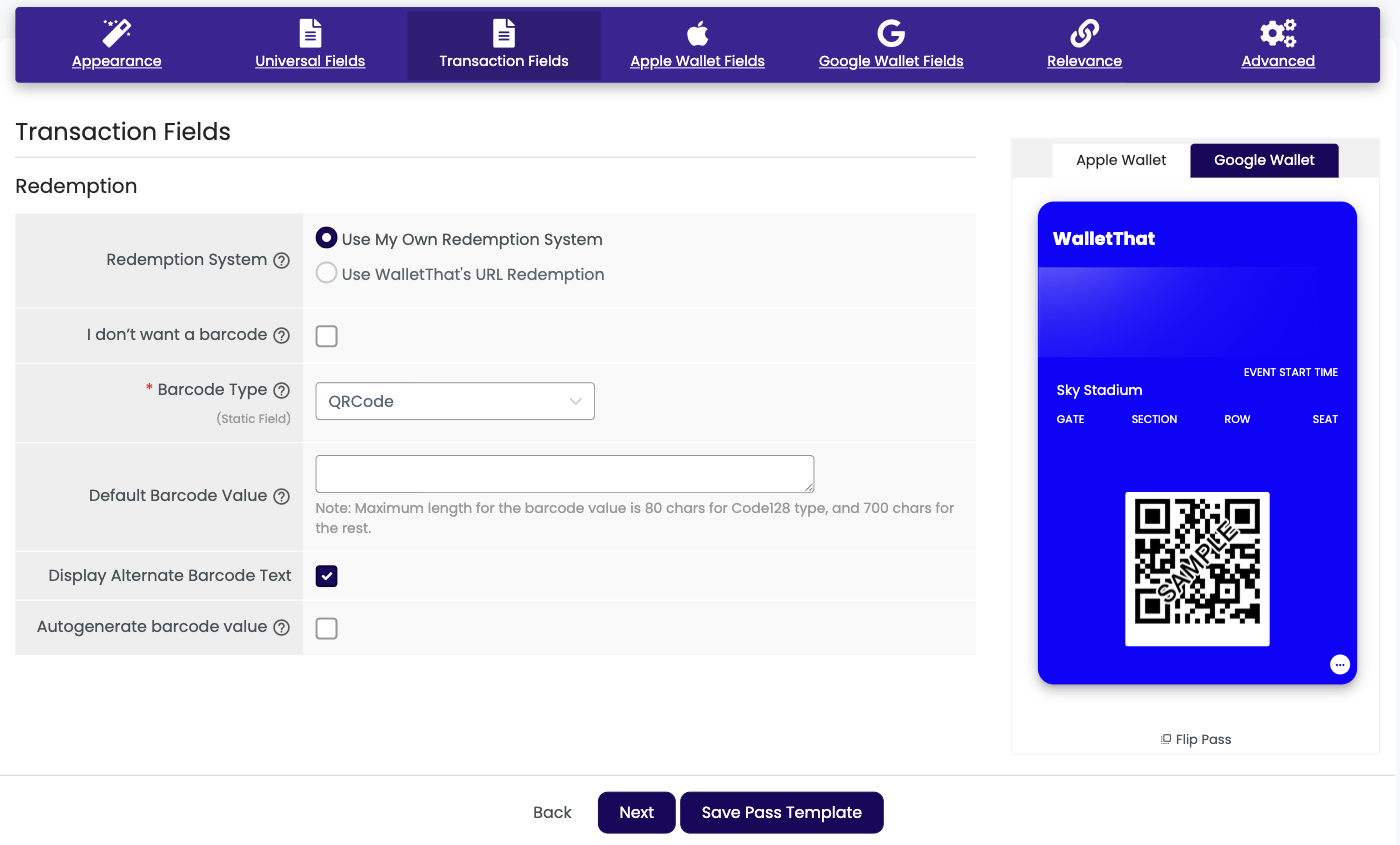
Task: Click the Redemption section heading
Action: tap(76, 186)
